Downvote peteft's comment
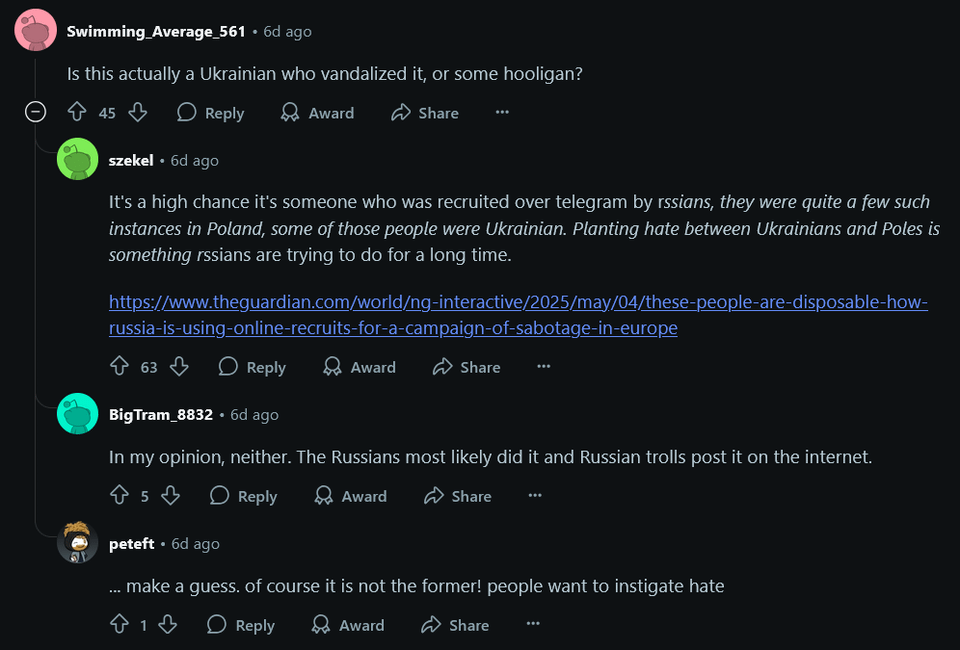 click(168, 624)
